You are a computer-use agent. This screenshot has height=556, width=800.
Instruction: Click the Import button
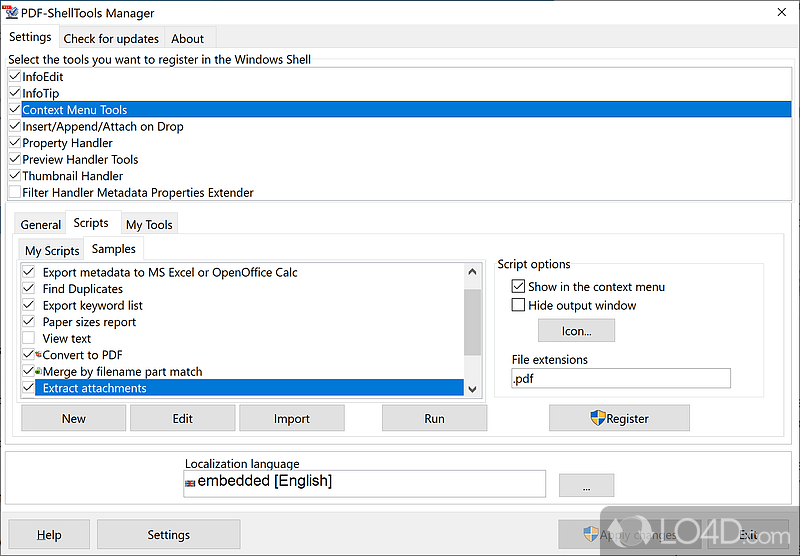coord(292,418)
